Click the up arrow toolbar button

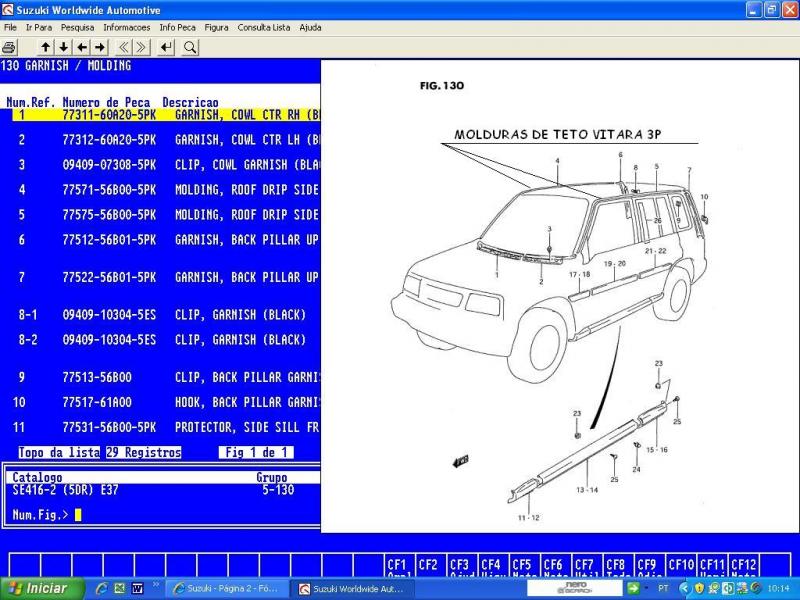(45, 47)
